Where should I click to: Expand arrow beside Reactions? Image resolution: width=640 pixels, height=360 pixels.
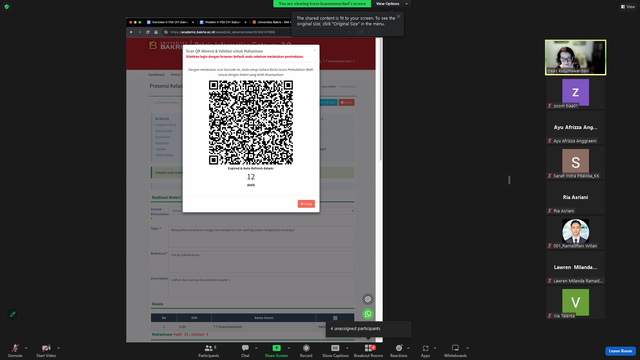tap(408, 348)
